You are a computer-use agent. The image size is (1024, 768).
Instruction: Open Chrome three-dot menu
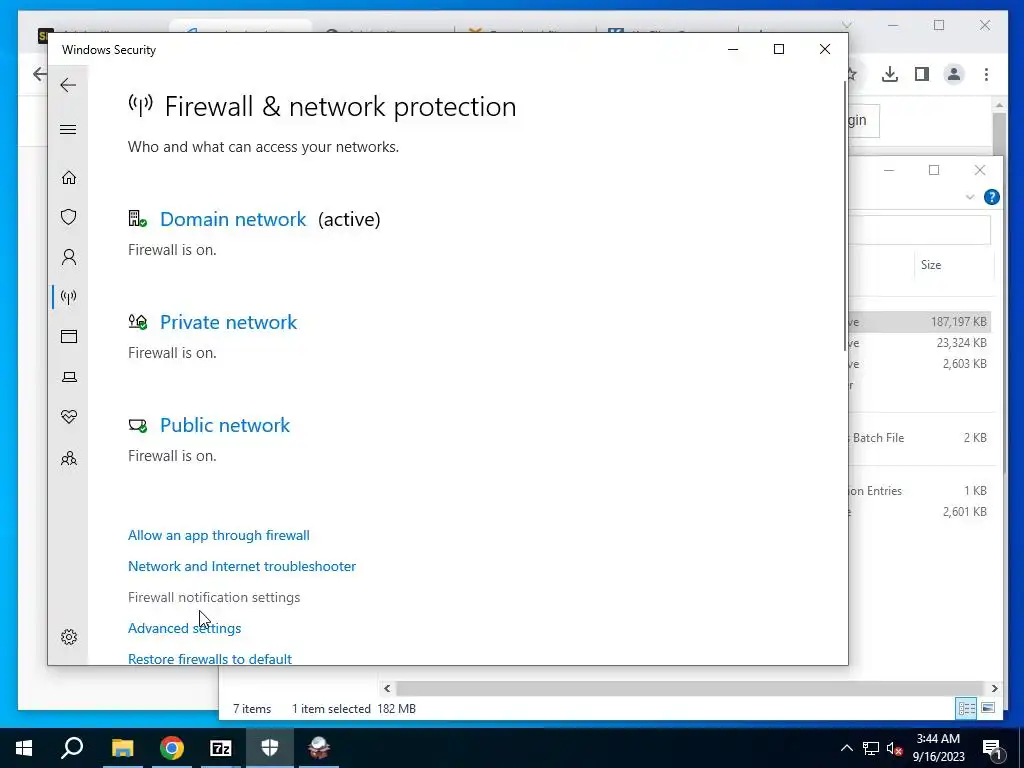point(986,74)
